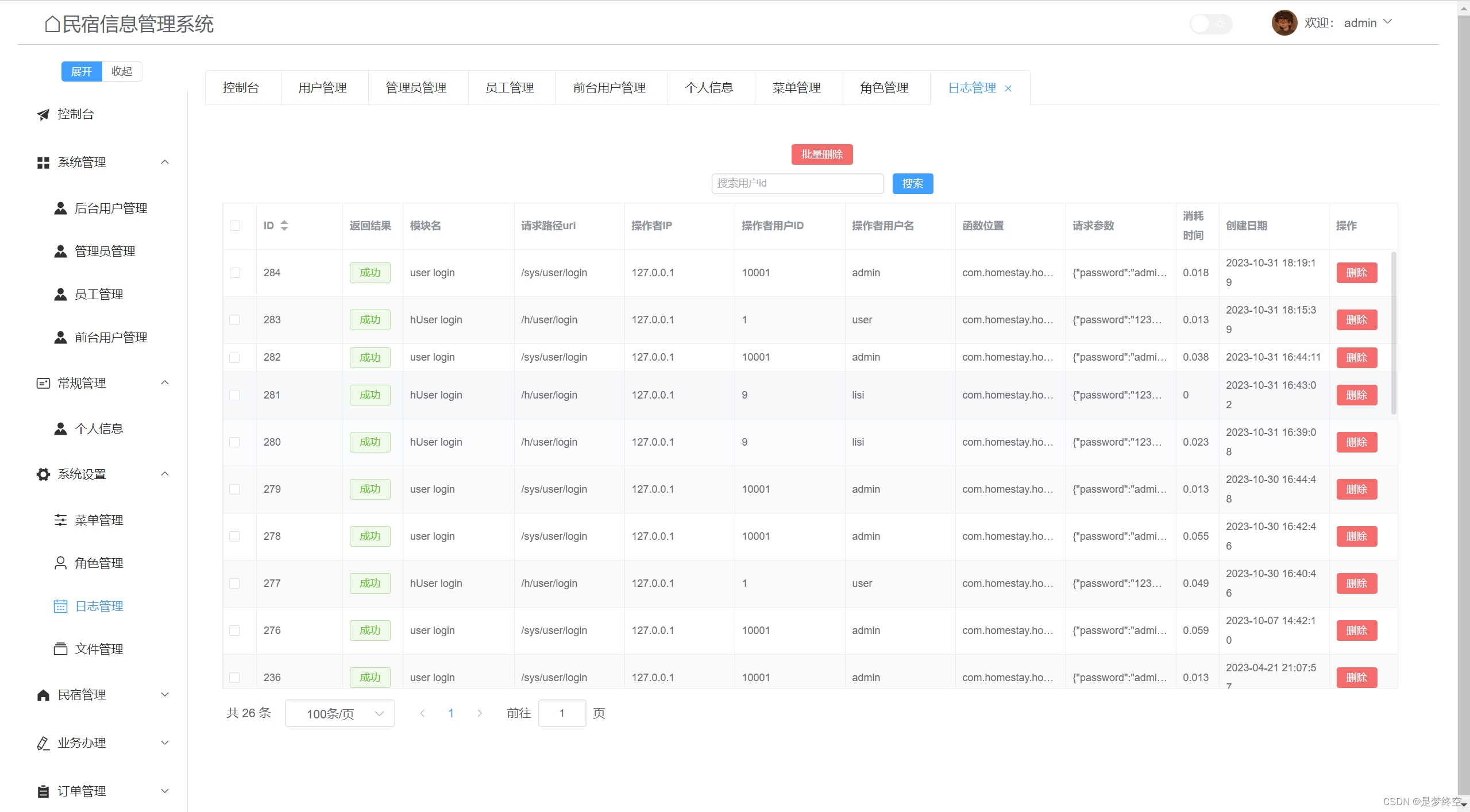The image size is (1470, 812).
Task: Expand the 业务办理 menu chevron
Action: 165,743
